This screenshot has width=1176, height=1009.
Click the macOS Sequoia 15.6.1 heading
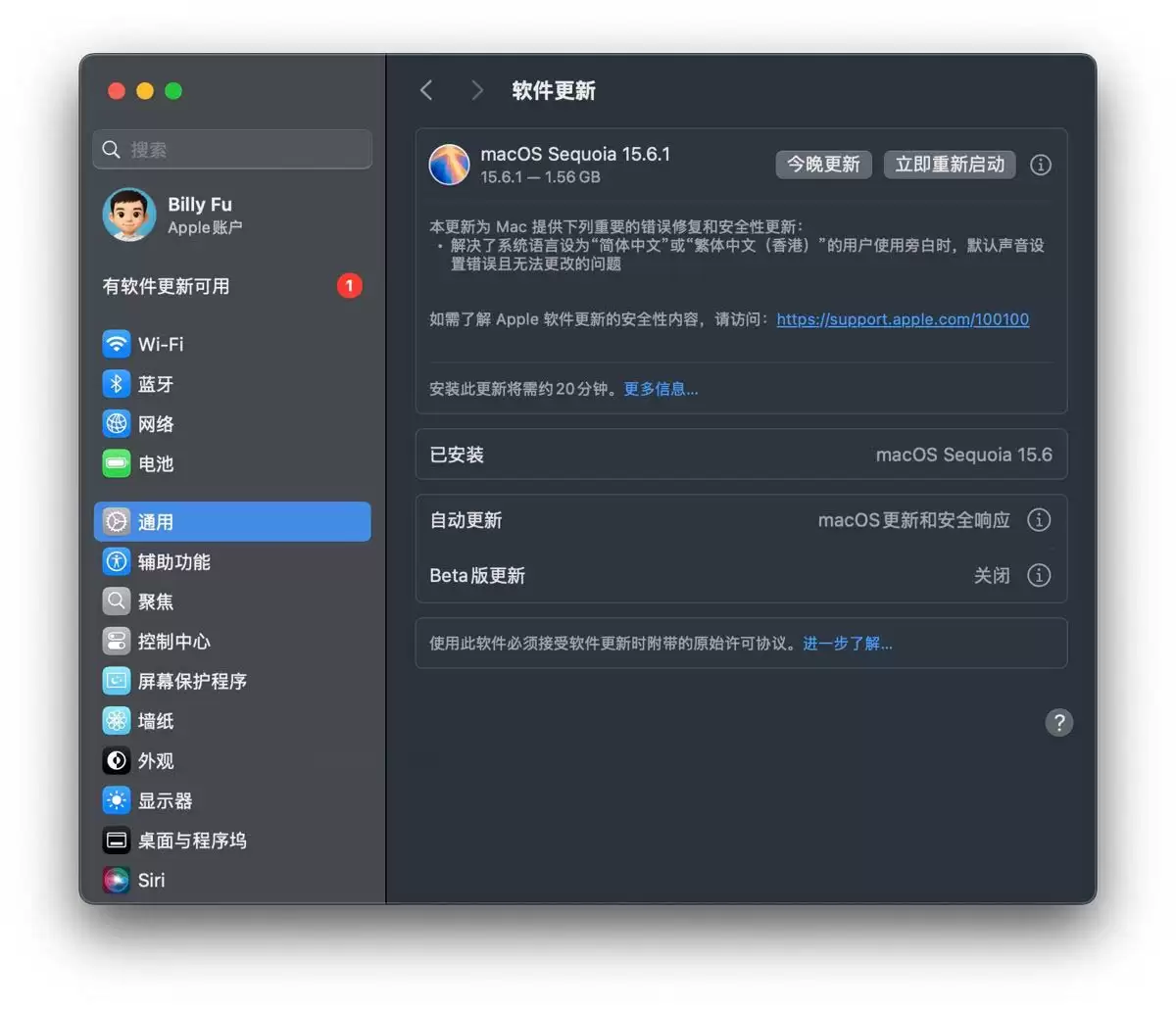(x=575, y=154)
